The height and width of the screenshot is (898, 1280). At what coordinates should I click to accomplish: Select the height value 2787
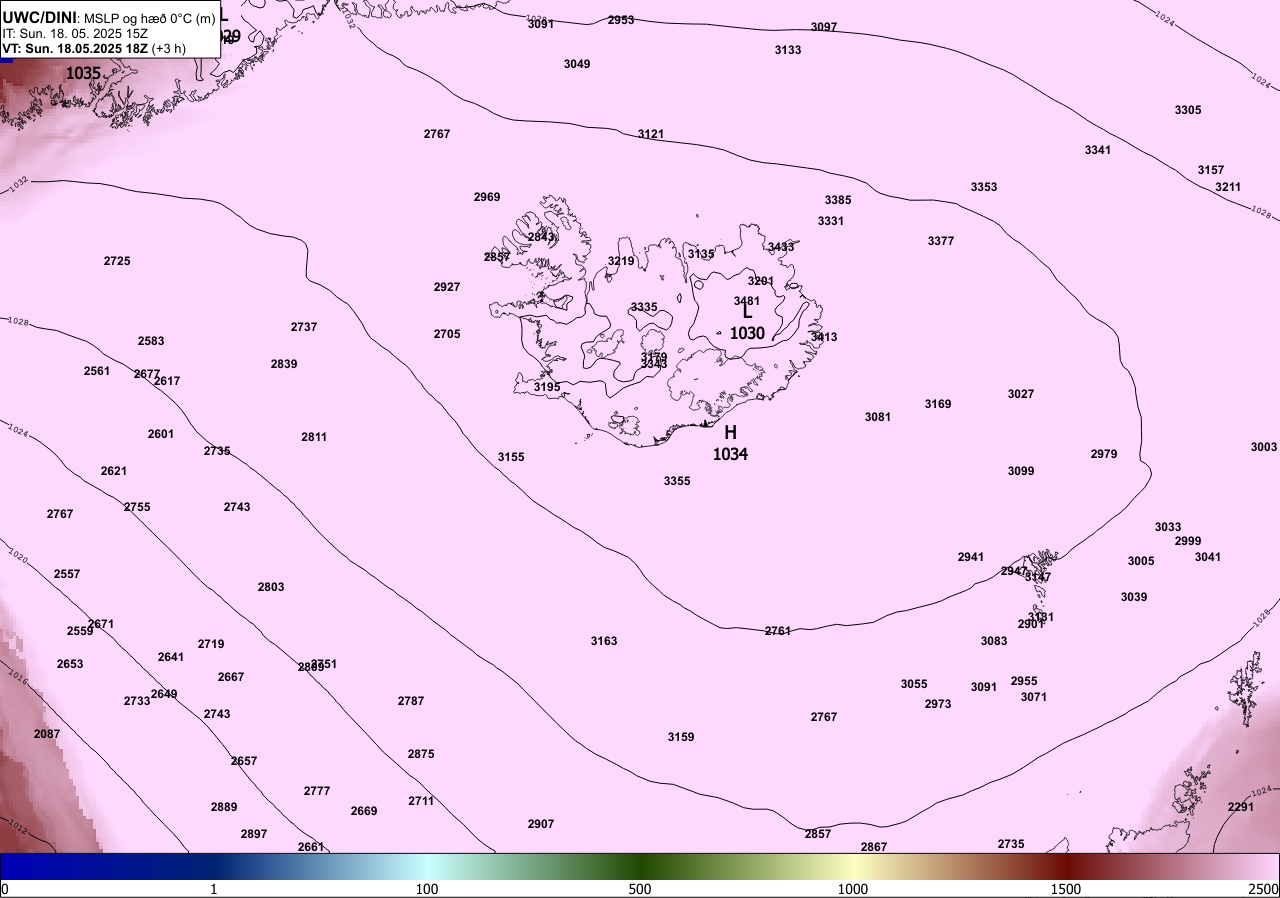click(x=411, y=701)
